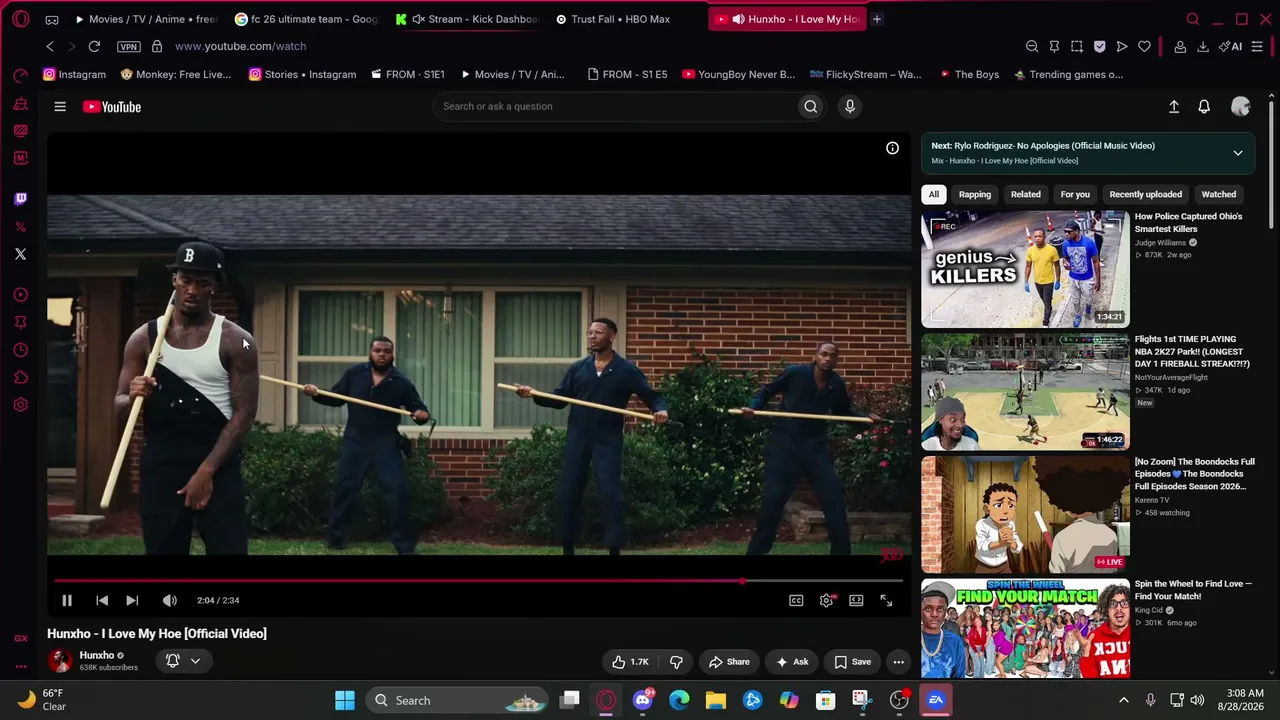Click the address bar URL
This screenshot has height=720, width=1280.
pyautogui.click(x=240, y=46)
